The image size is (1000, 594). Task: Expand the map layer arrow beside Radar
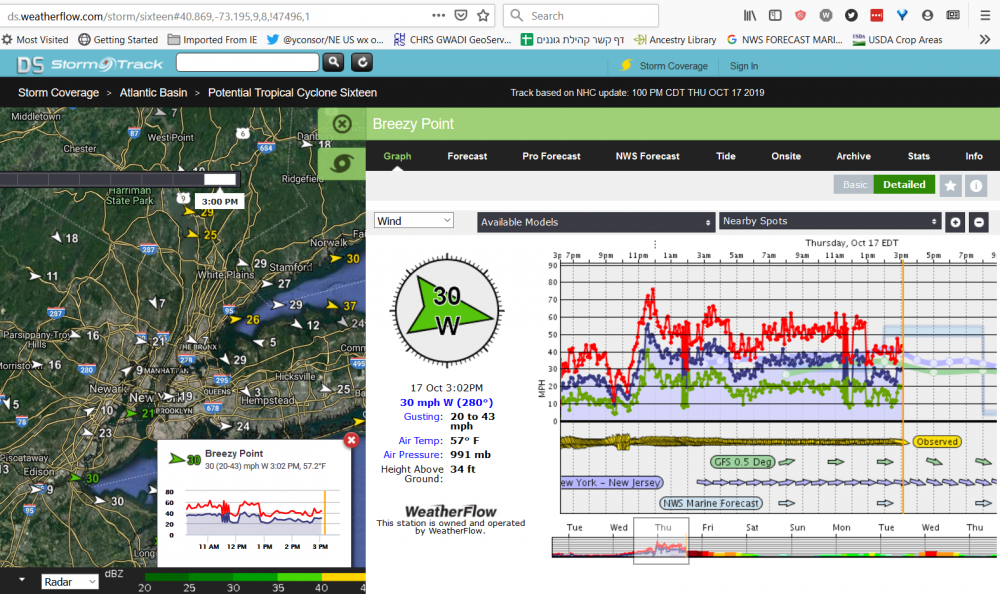22,580
